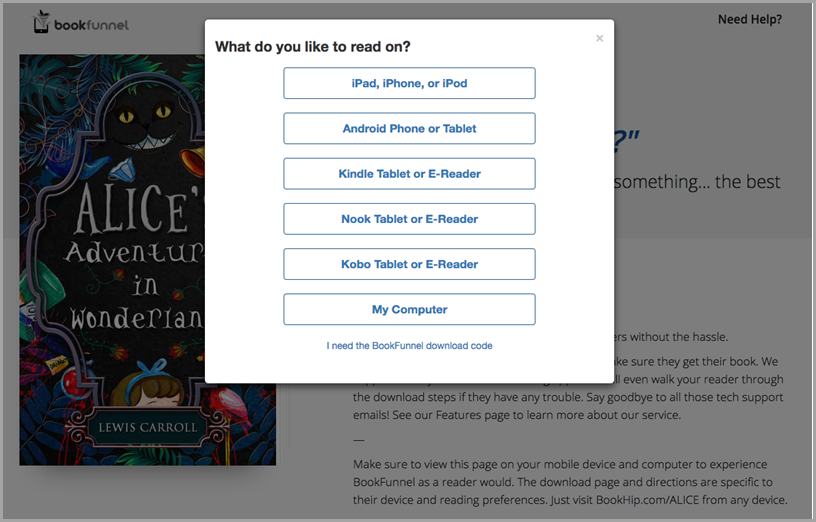Click the BookHip.com/ALICE address text
Viewport: 816px width, 522px height.
[x=647, y=500]
